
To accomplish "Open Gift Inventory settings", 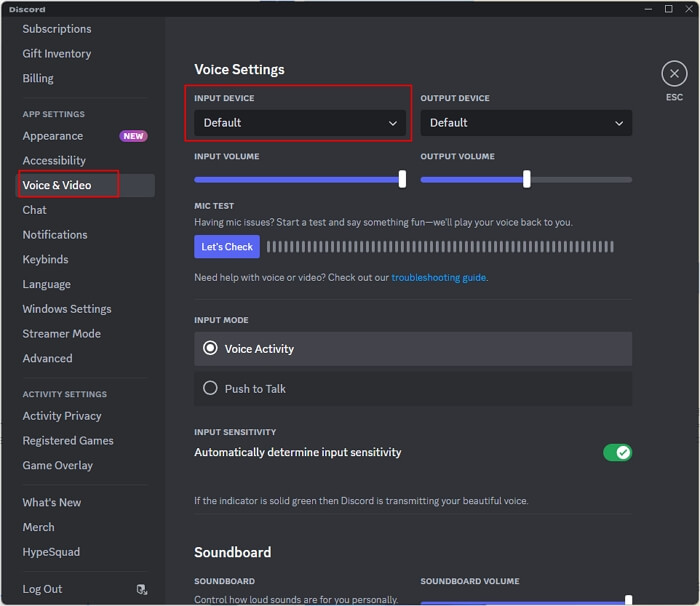I will 57,54.
